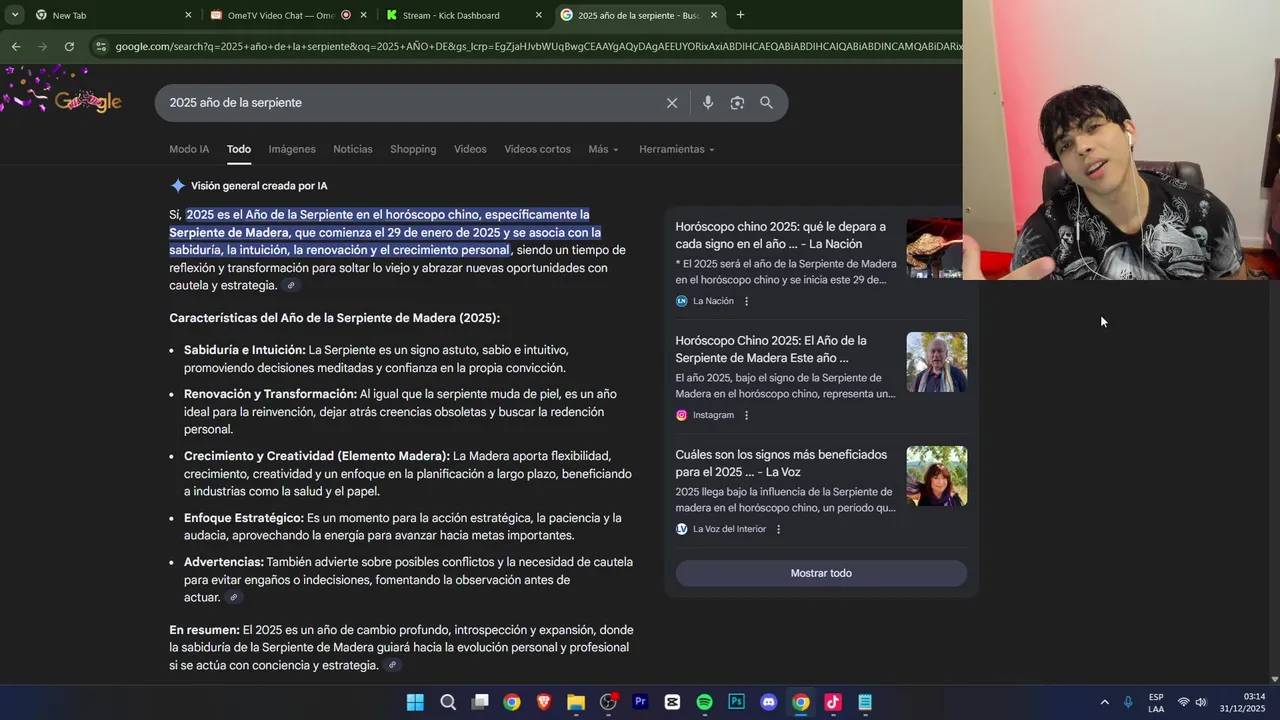This screenshot has width=1280, height=720.
Task: Click the source link icon after 'antes de actuar'
Action: 233,598
